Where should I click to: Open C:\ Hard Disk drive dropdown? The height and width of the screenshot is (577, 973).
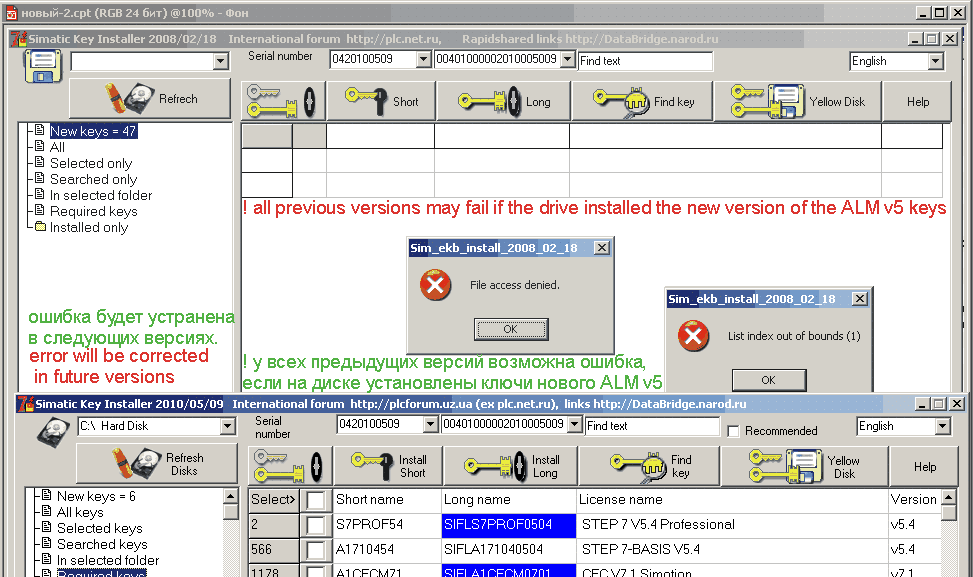coord(228,426)
